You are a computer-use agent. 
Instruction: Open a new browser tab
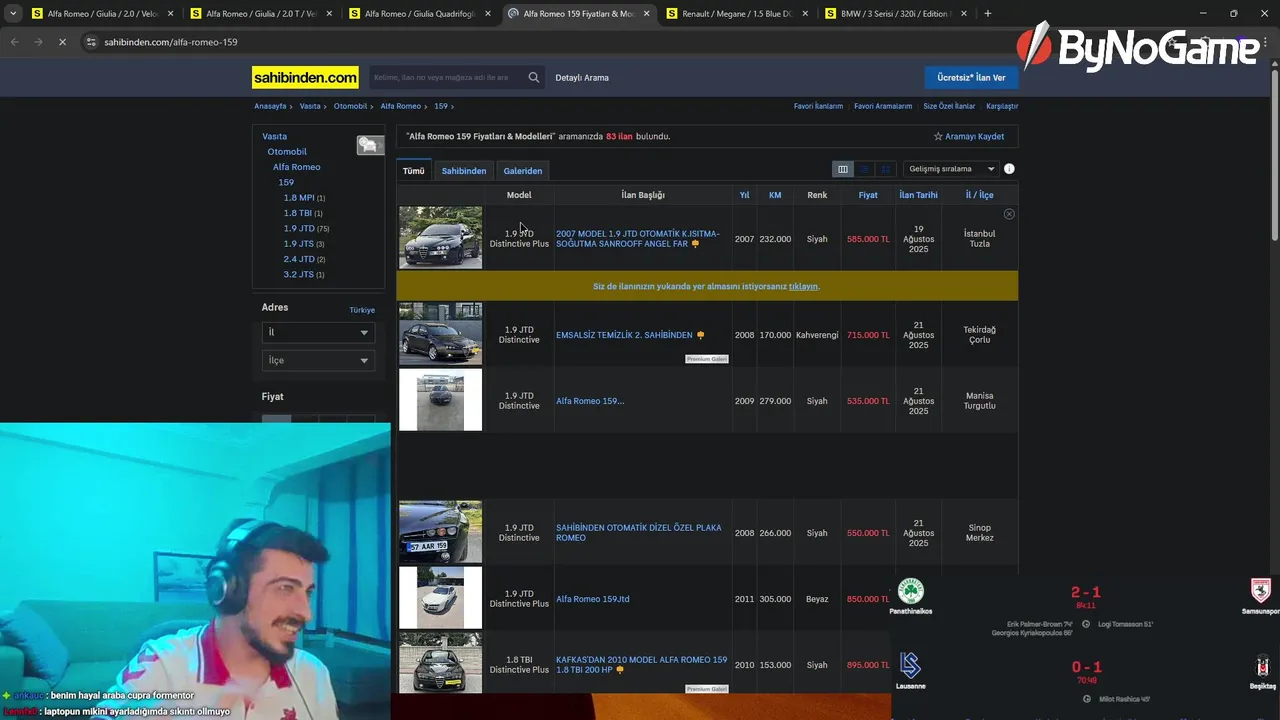(988, 14)
